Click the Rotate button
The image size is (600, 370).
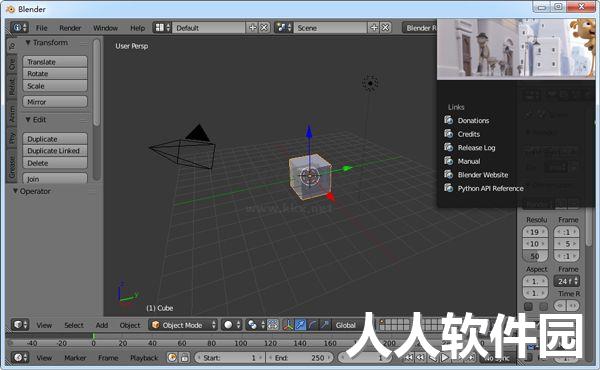click(55, 73)
